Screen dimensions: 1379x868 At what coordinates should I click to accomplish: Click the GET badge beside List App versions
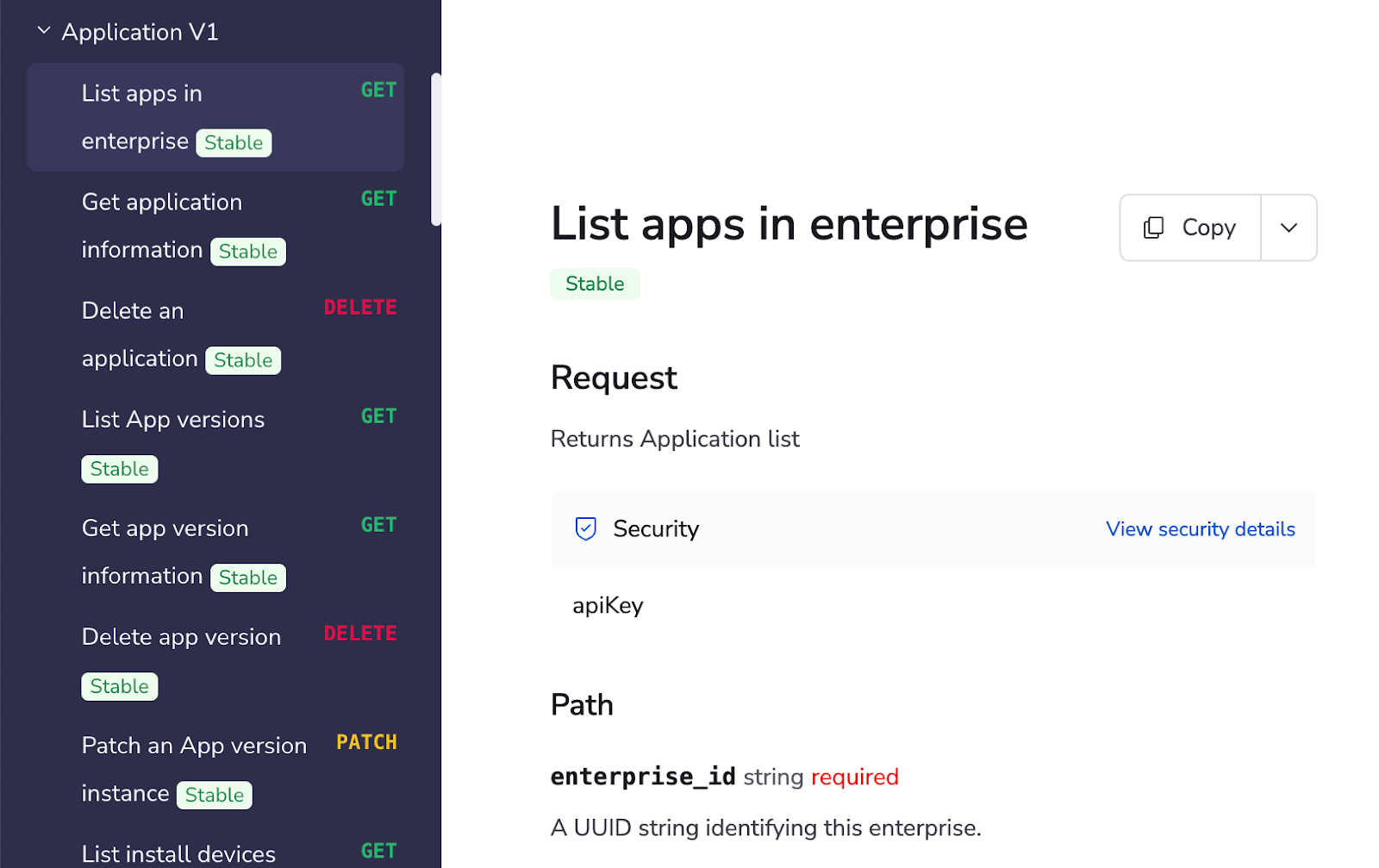pyautogui.click(x=378, y=415)
